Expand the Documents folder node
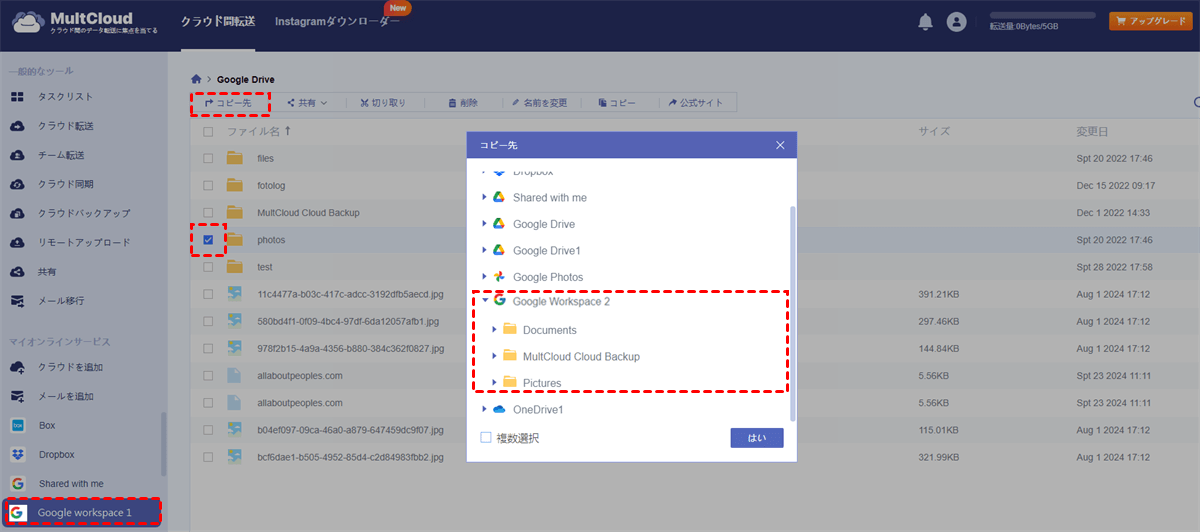This screenshot has height=532, width=1200. (x=494, y=329)
